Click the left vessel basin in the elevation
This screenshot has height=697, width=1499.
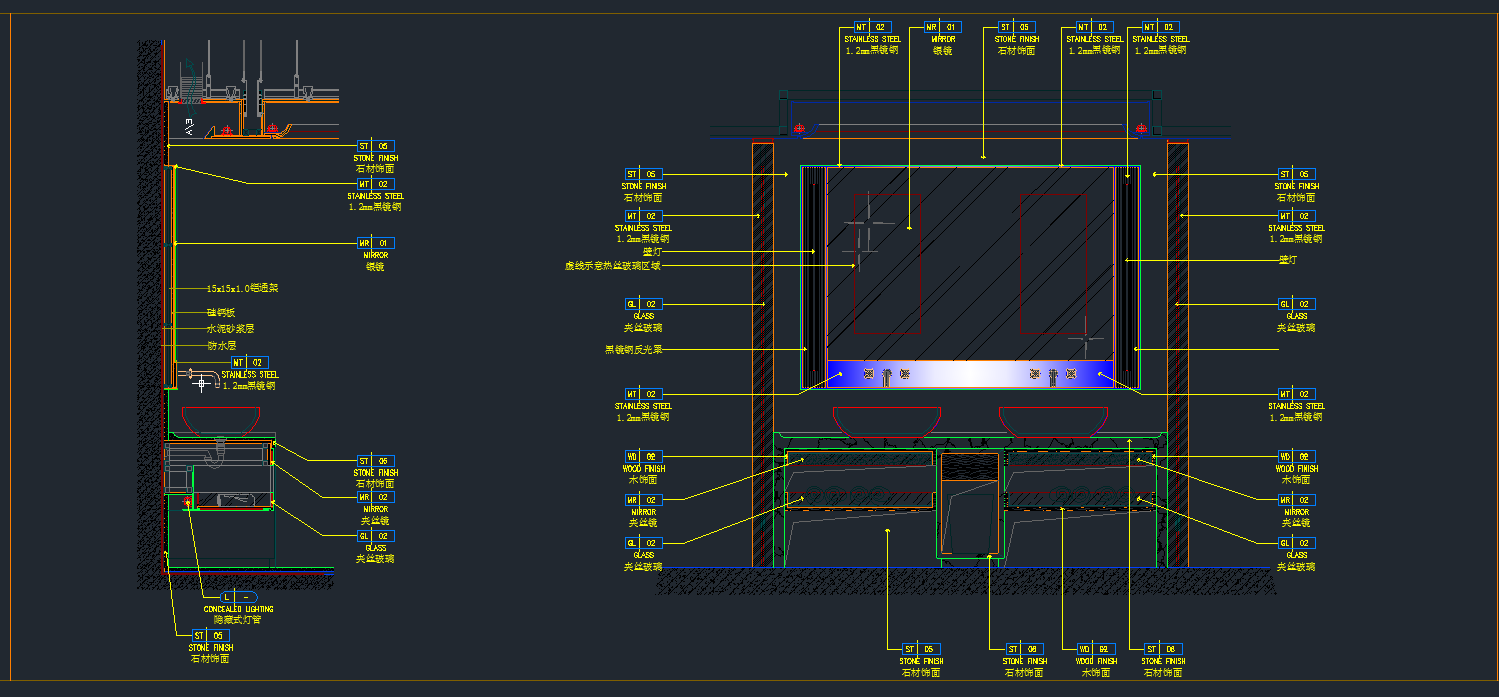point(887,420)
